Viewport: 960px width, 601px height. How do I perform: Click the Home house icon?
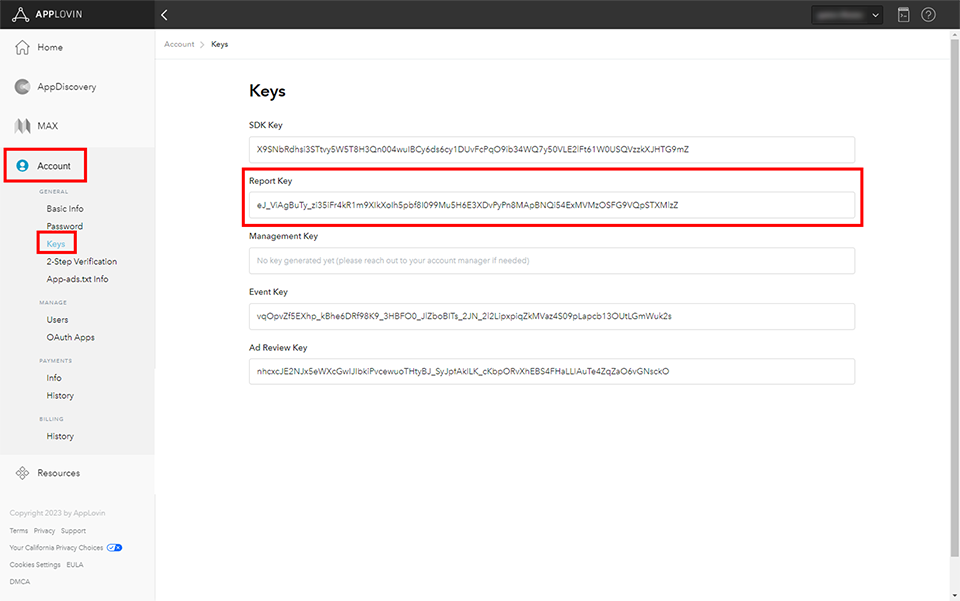point(22,47)
